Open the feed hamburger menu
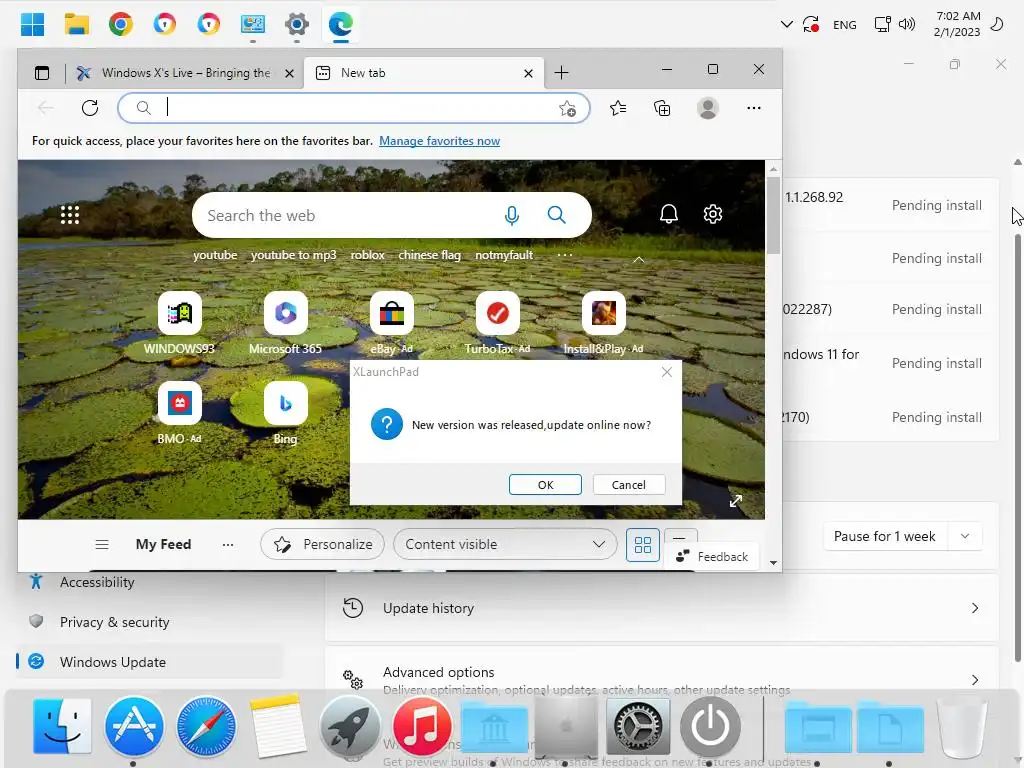 click(102, 545)
